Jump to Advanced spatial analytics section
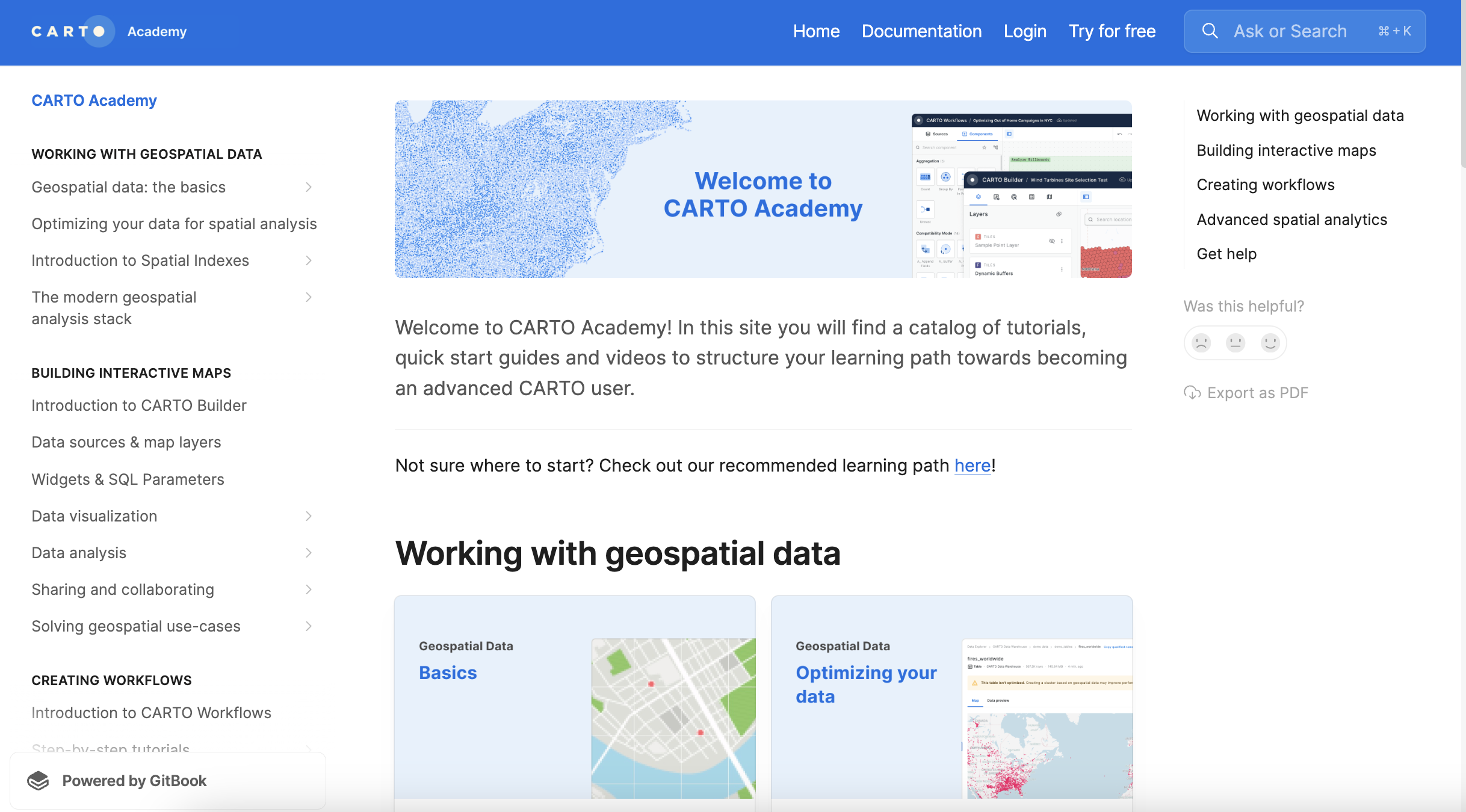The image size is (1466, 812). [1291, 220]
